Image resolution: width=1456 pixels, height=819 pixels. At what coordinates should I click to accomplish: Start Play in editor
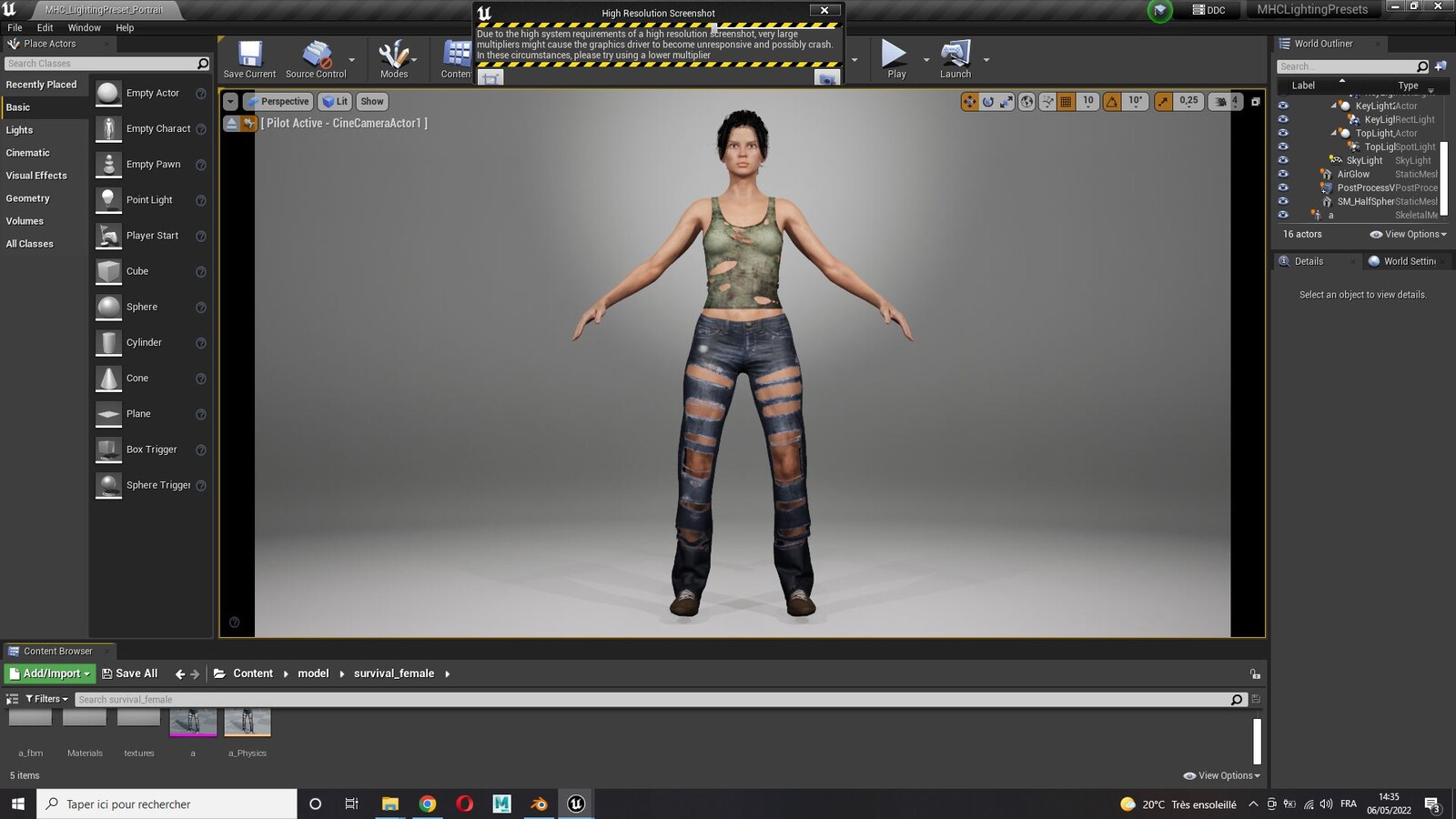pos(896,60)
